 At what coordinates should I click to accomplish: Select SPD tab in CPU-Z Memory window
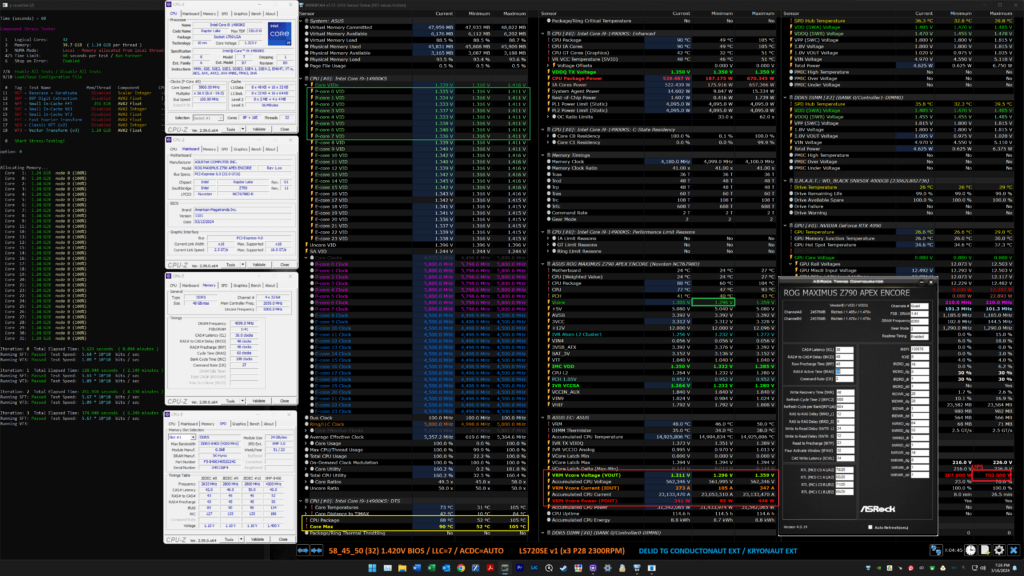pos(225,285)
